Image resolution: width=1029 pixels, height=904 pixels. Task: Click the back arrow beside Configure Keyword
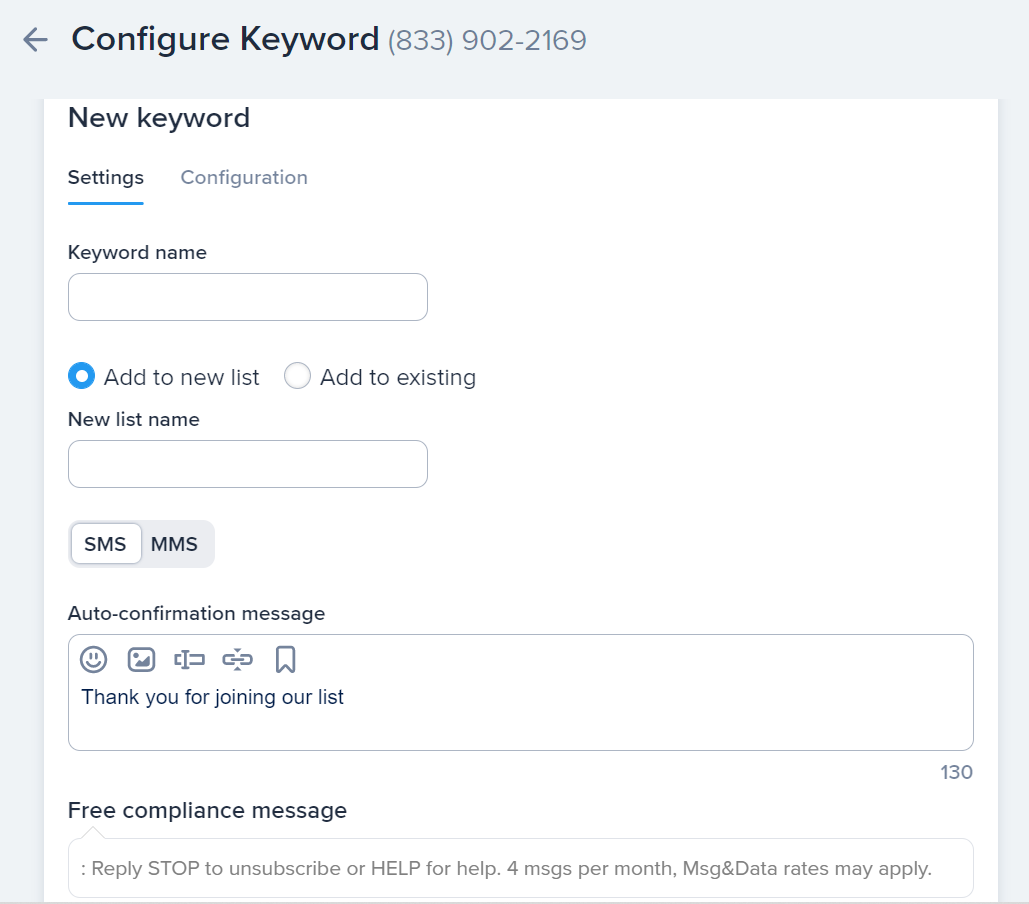(x=34, y=39)
